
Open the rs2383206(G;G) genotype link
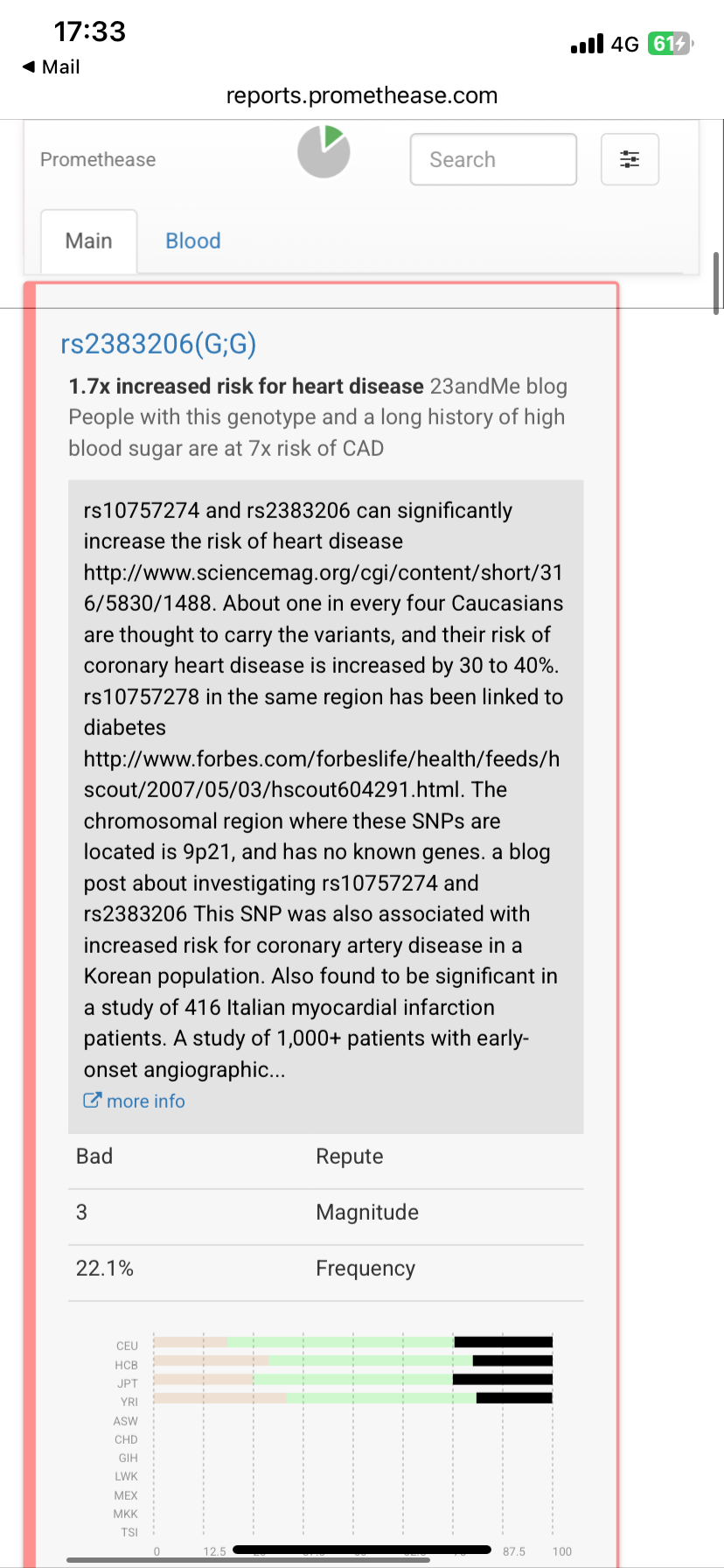[158, 344]
